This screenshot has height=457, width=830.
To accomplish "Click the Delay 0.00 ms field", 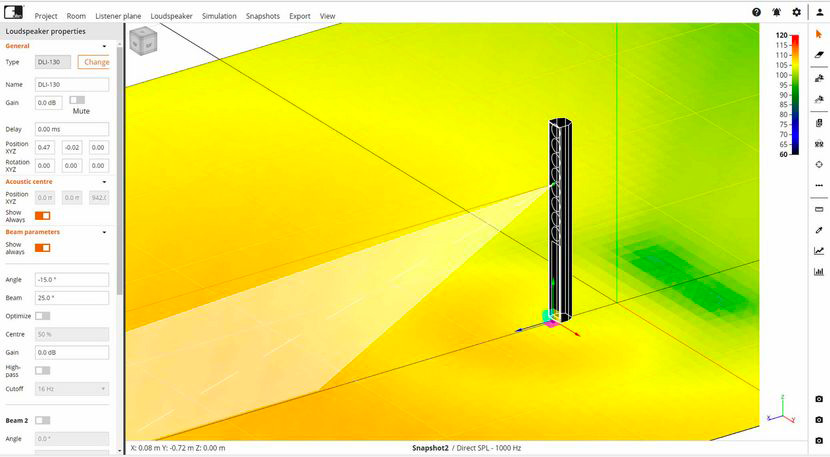I will 72,129.
